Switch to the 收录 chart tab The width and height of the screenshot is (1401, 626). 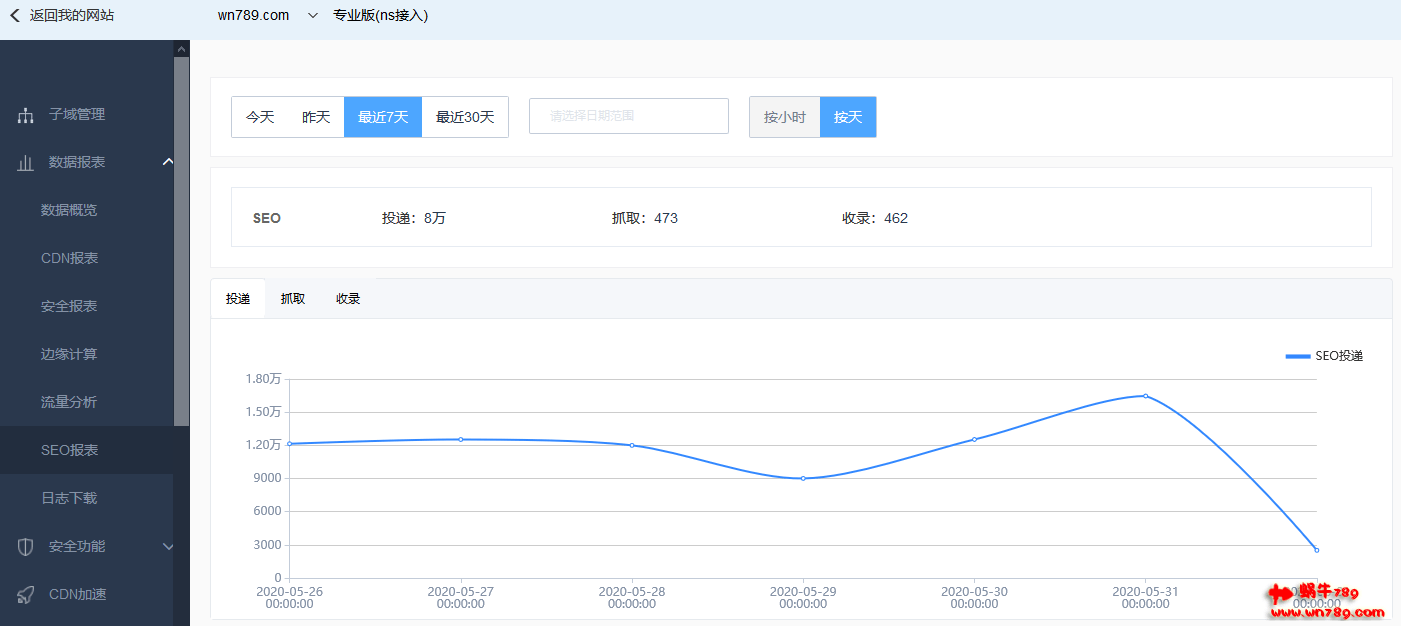click(x=348, y=299)
